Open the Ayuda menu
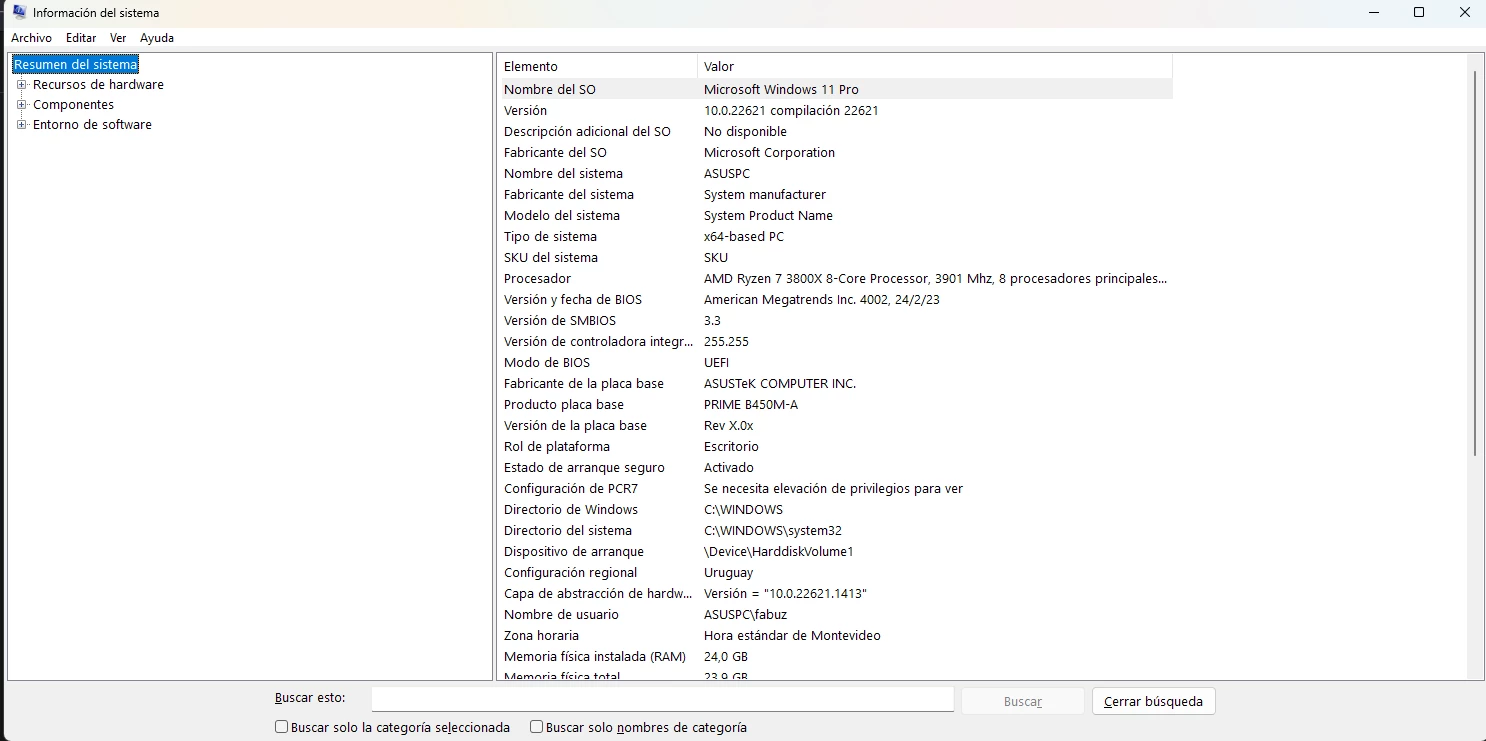The height and width of the screenshot is (741, 1486). [x=157, y=38]
